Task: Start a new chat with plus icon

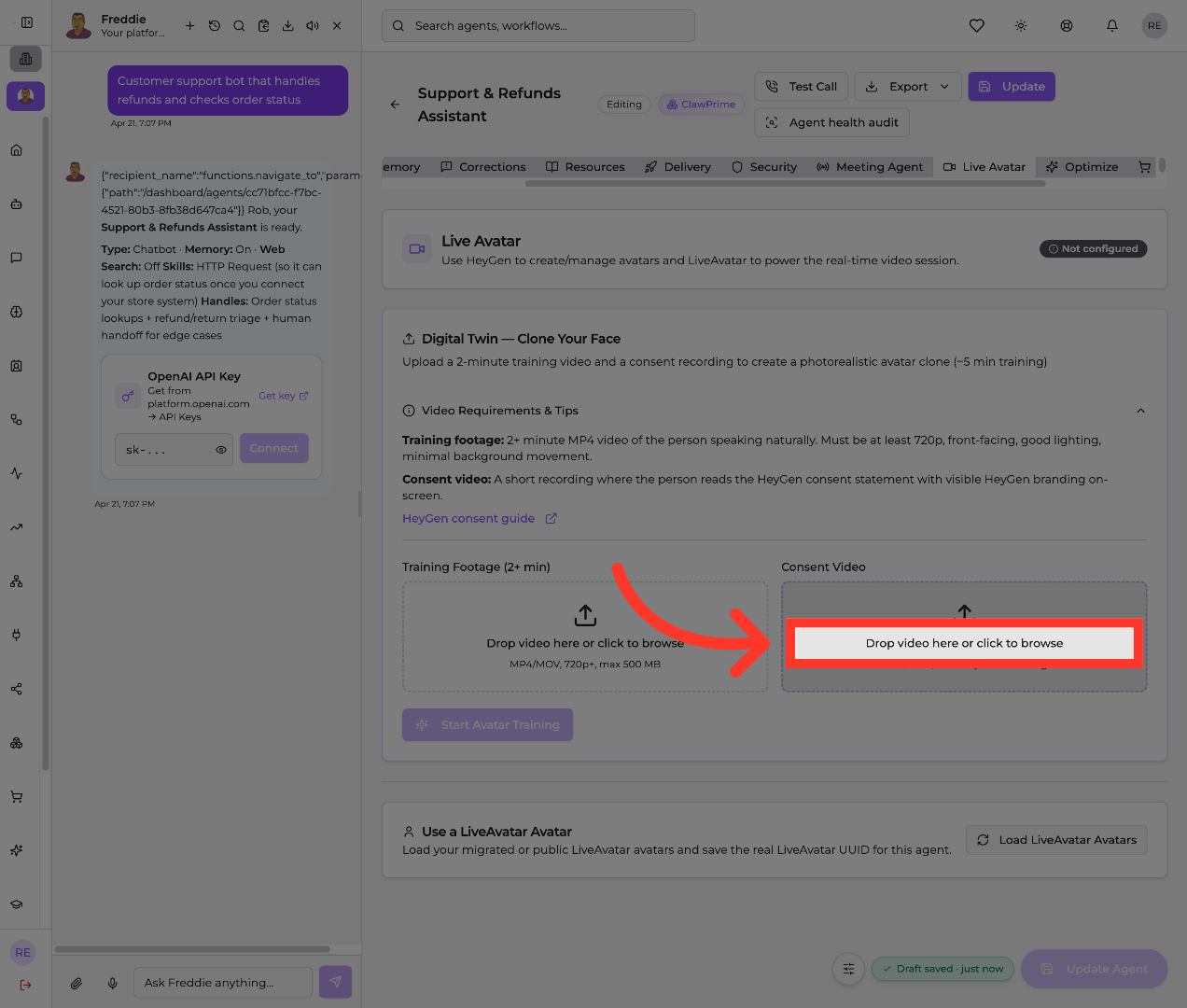Action: [x=189, y=26]
